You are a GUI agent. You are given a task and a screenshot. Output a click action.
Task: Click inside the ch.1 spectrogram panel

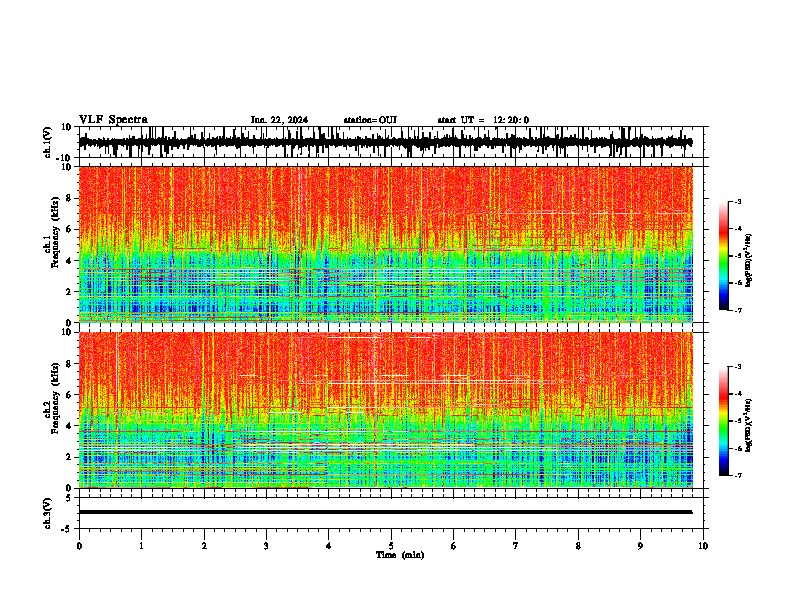(x=385, y=244)
